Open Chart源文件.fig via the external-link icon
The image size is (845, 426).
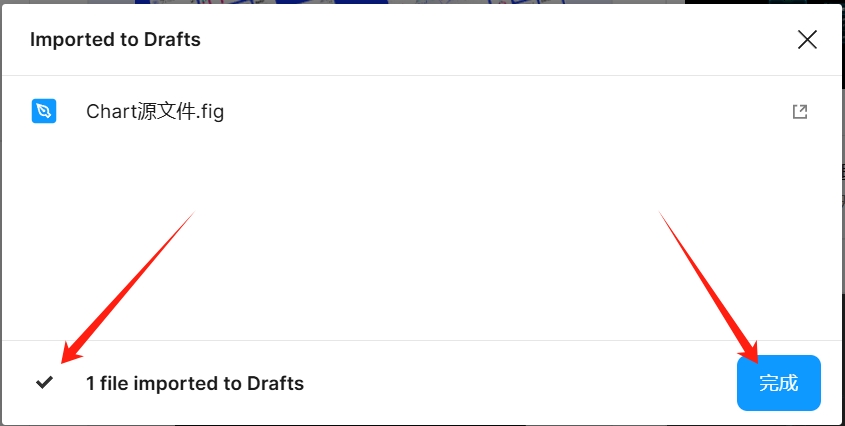coord(800,112)
